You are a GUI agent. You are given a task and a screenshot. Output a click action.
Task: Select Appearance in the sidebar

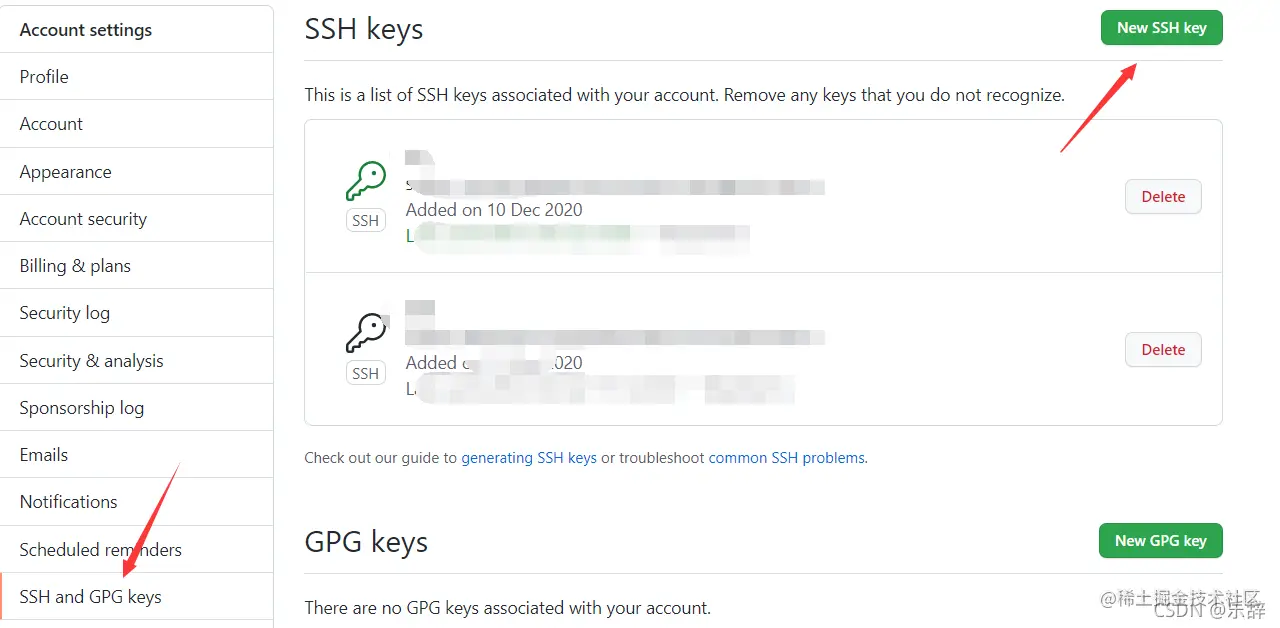[x=65, y=172]
